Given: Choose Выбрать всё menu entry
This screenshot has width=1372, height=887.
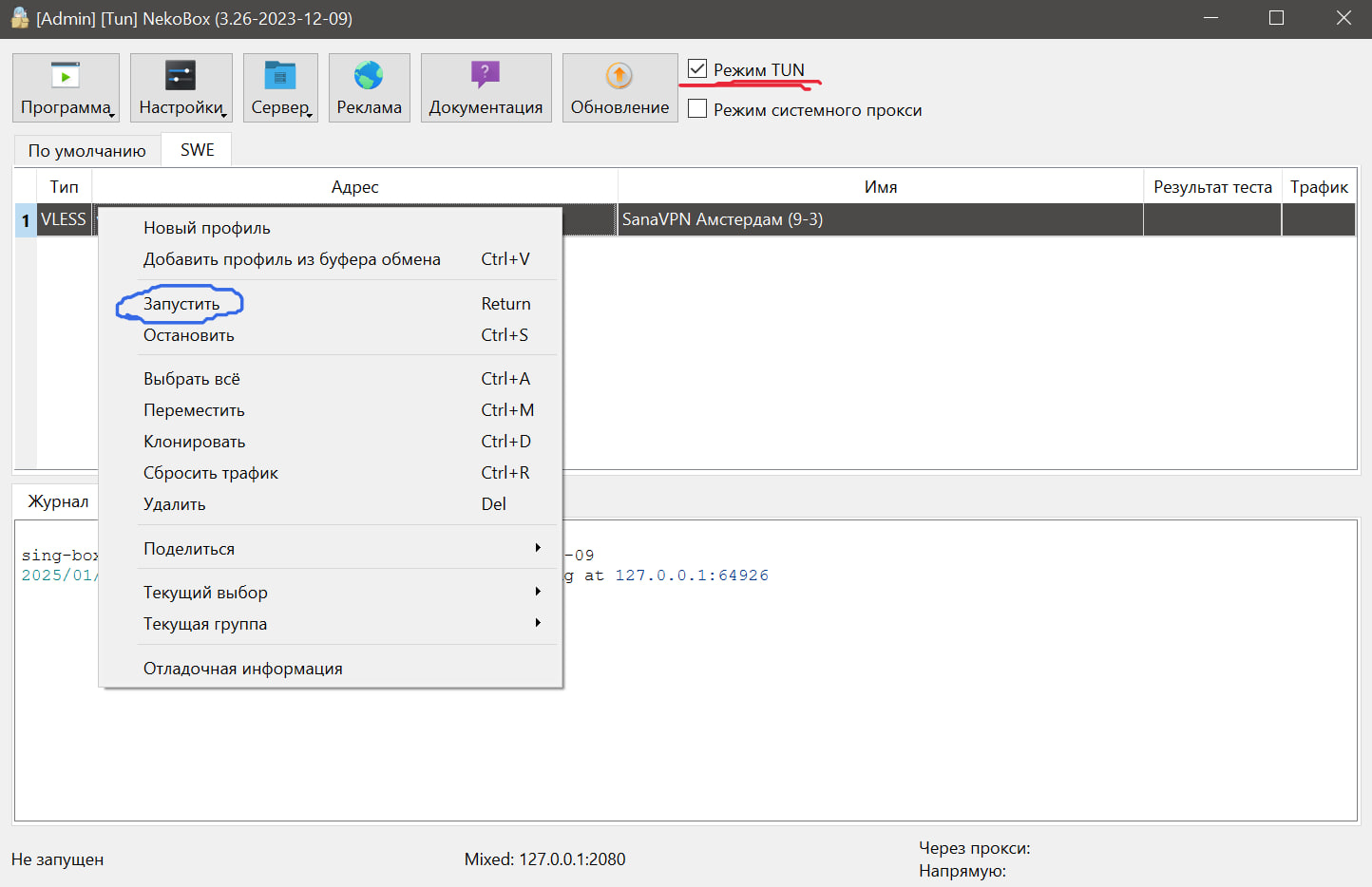Looking at the screenshot, I should pos(331,379).
